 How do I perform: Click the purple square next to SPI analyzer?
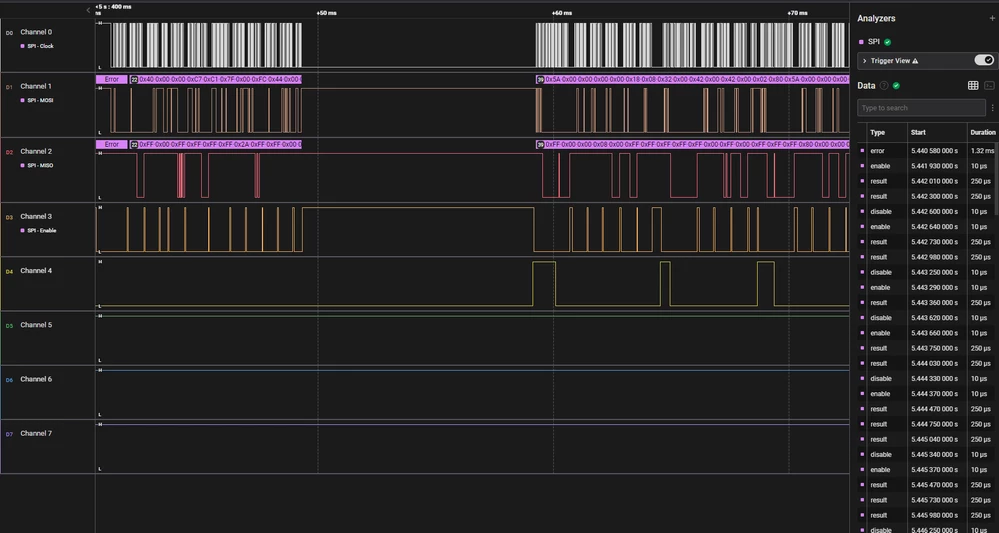861,42
